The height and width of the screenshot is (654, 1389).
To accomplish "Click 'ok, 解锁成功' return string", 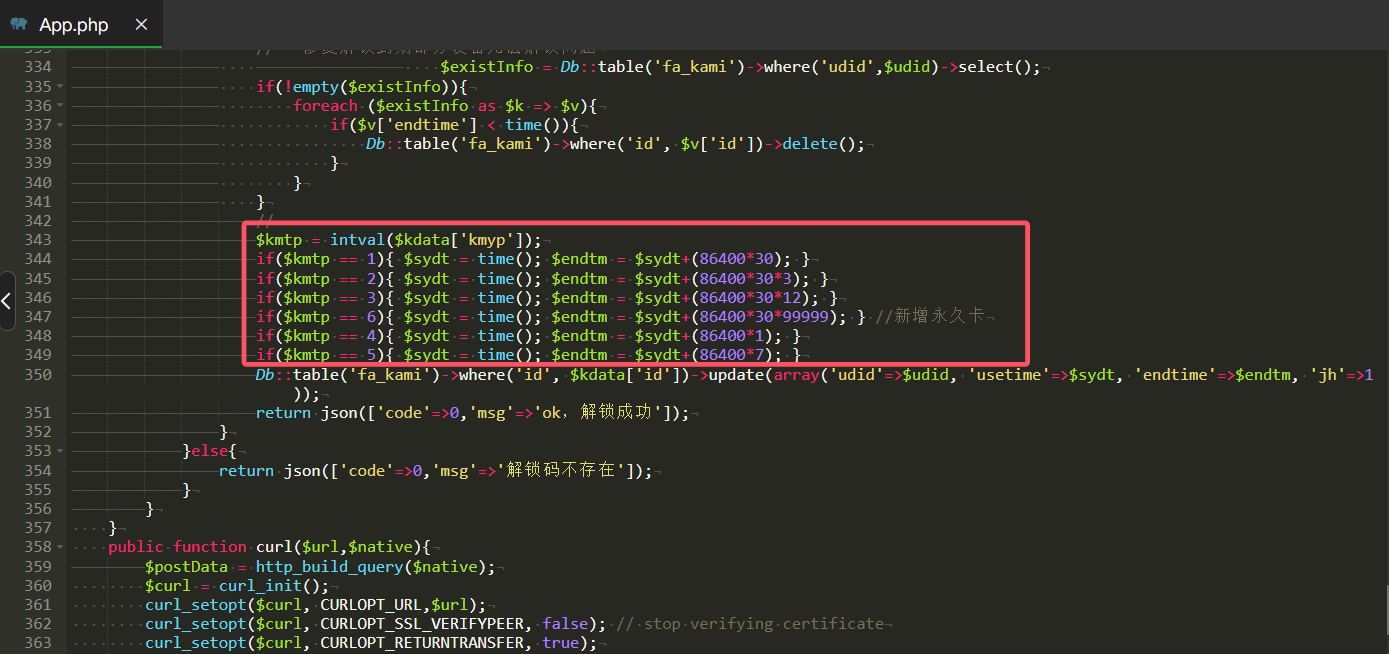I will click(x=599, y=413).
